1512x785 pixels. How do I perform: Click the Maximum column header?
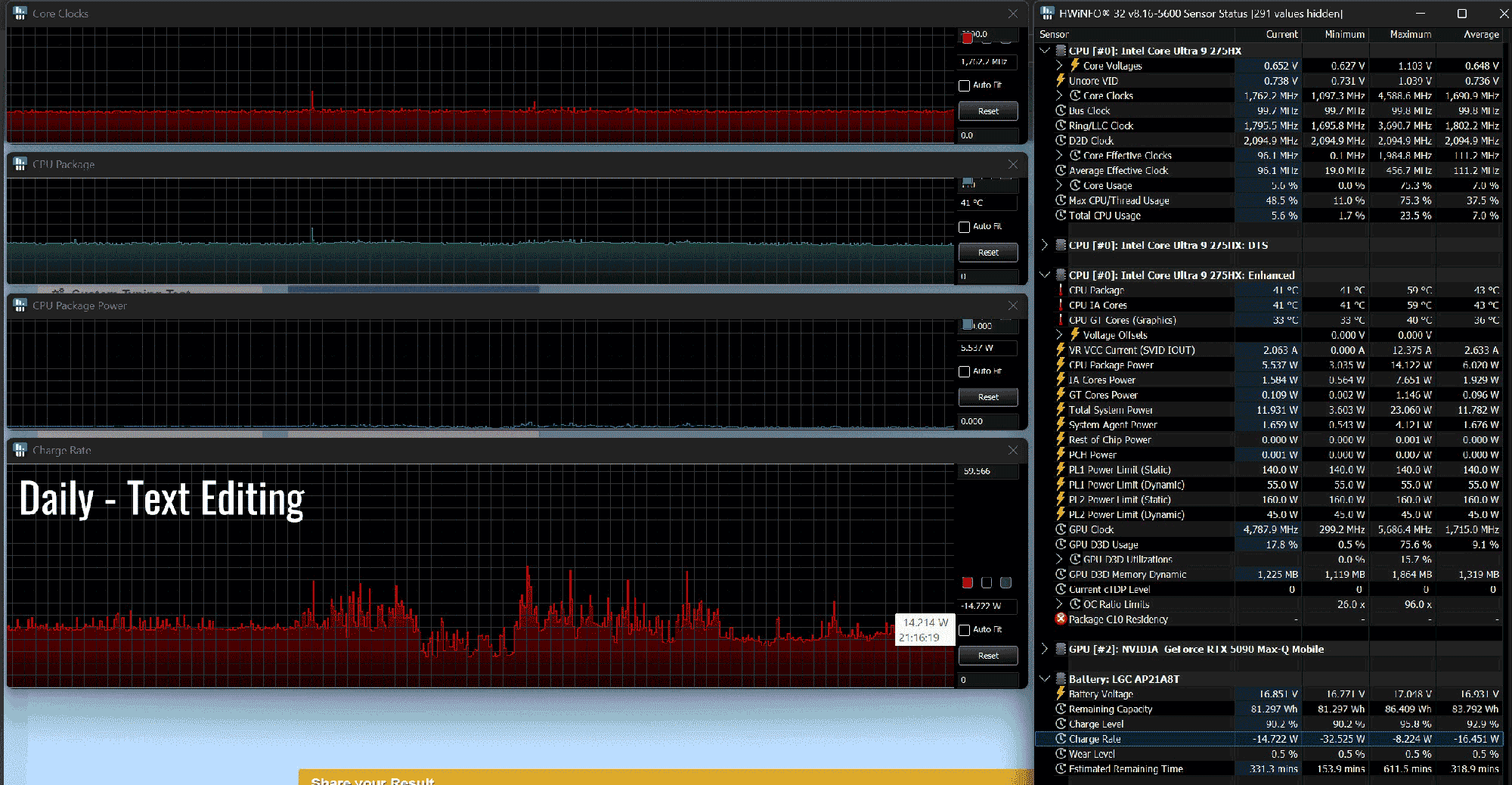1402,34
